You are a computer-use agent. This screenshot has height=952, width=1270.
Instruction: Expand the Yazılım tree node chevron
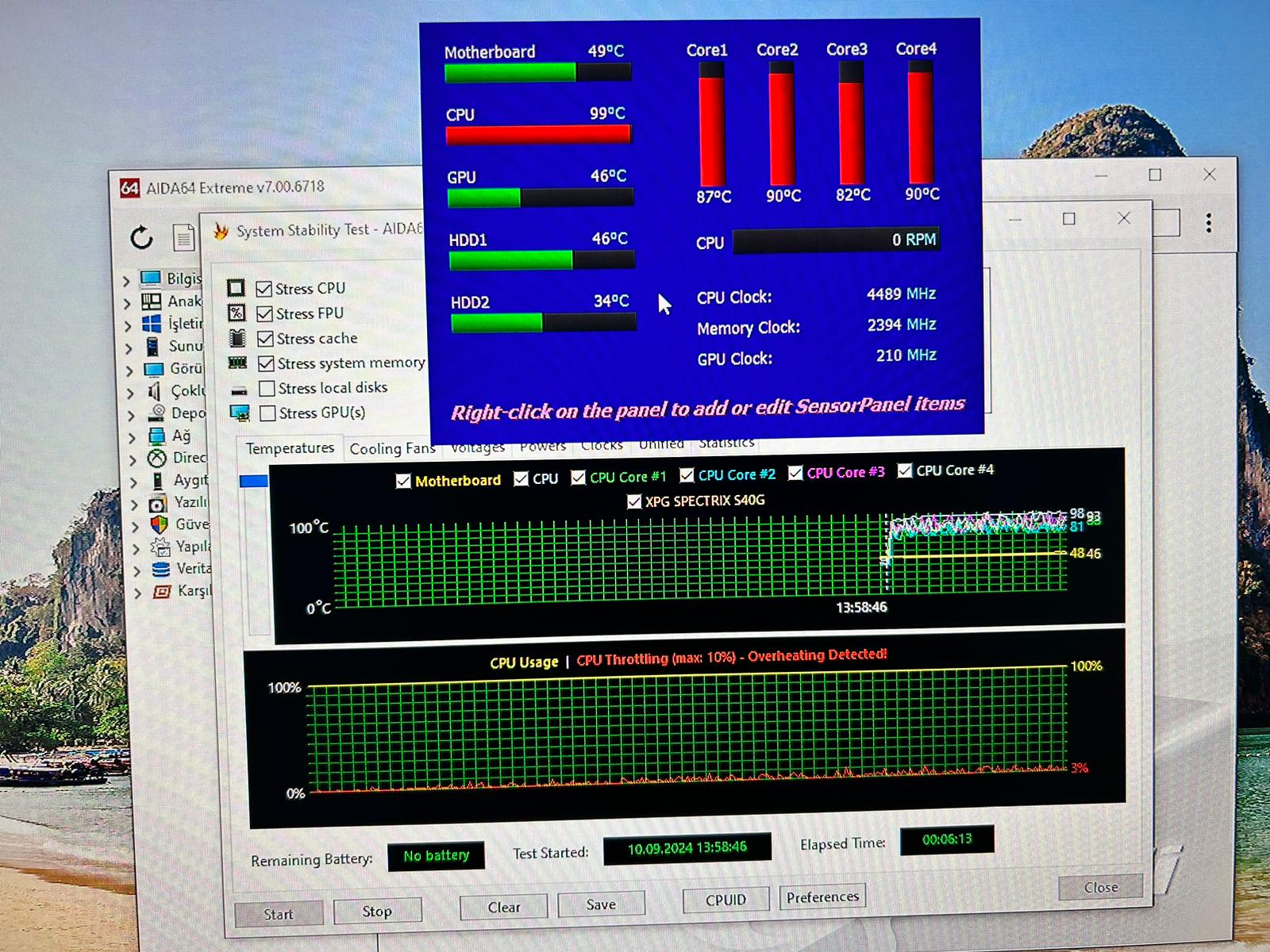[134, 504]
